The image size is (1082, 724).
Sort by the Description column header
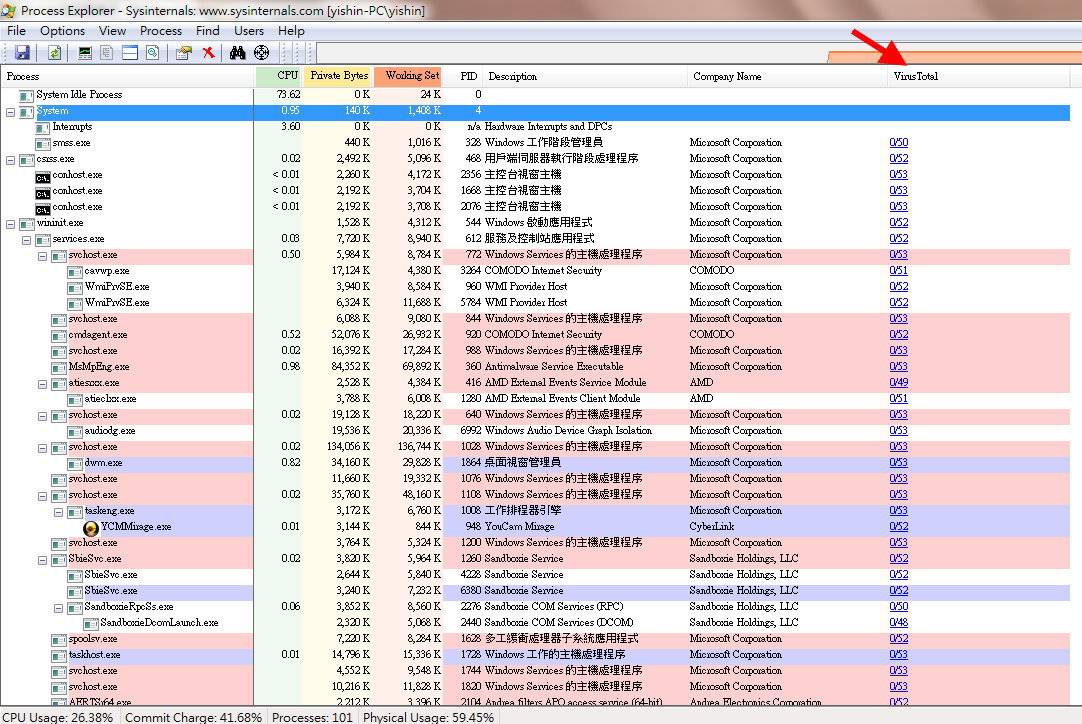pos(584,76)
